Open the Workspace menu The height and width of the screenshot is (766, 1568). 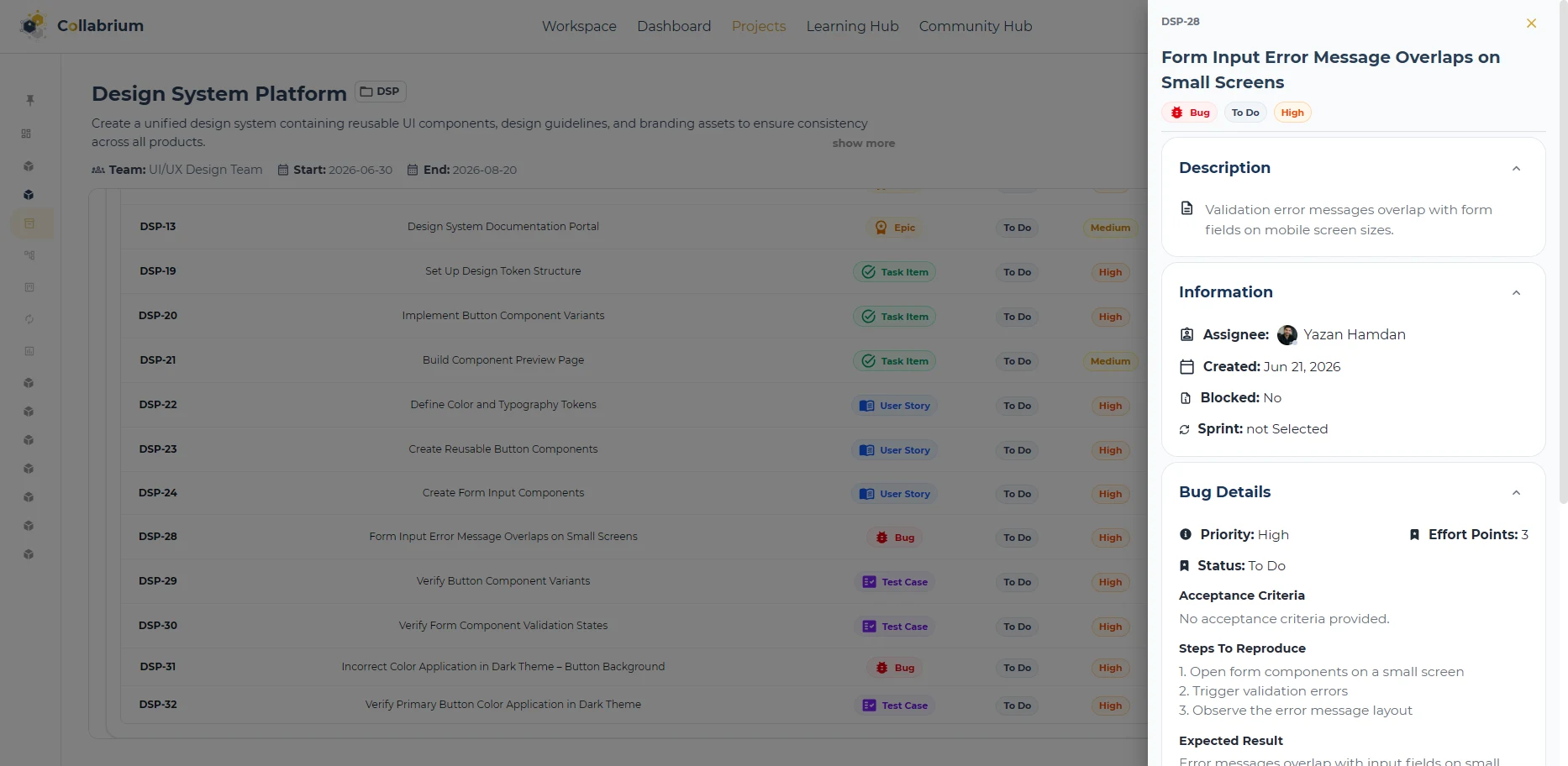pyautogui.click(x=579, y=26)
